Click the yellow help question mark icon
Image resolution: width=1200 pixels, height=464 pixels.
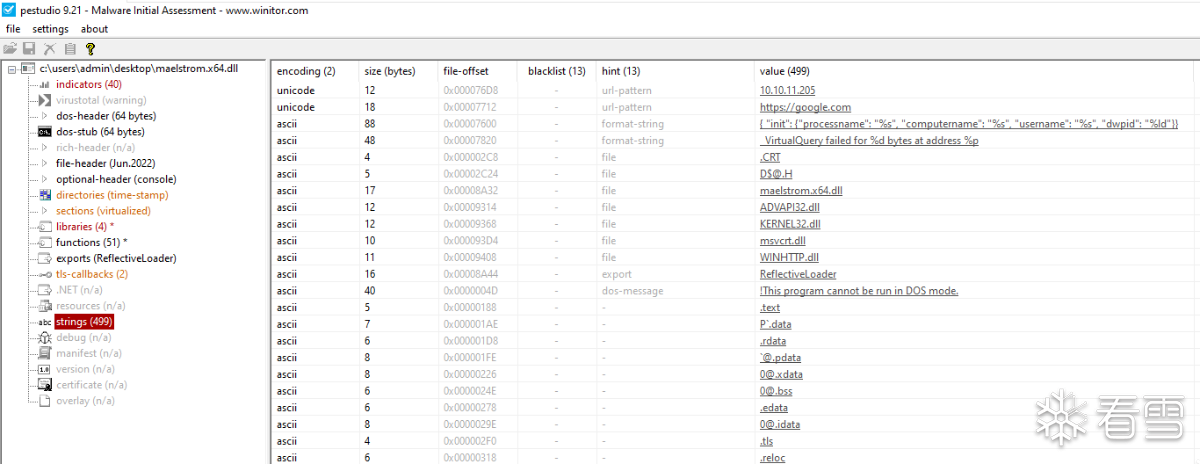(x=90, y=48)
